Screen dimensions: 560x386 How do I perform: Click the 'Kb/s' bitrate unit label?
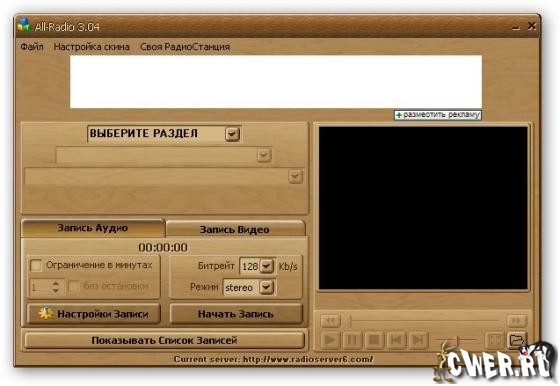288,266
